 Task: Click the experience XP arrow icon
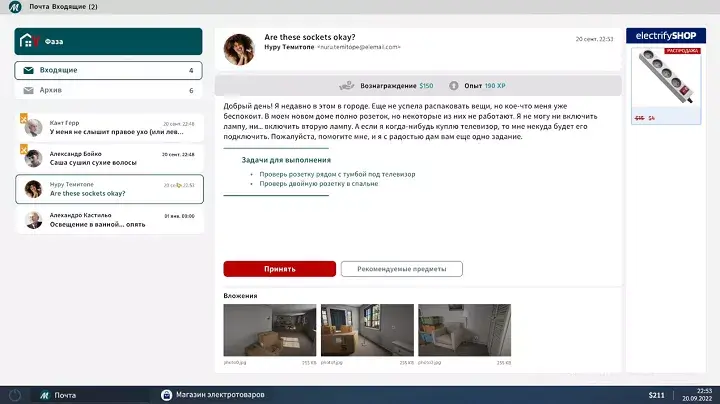point(455,86)
